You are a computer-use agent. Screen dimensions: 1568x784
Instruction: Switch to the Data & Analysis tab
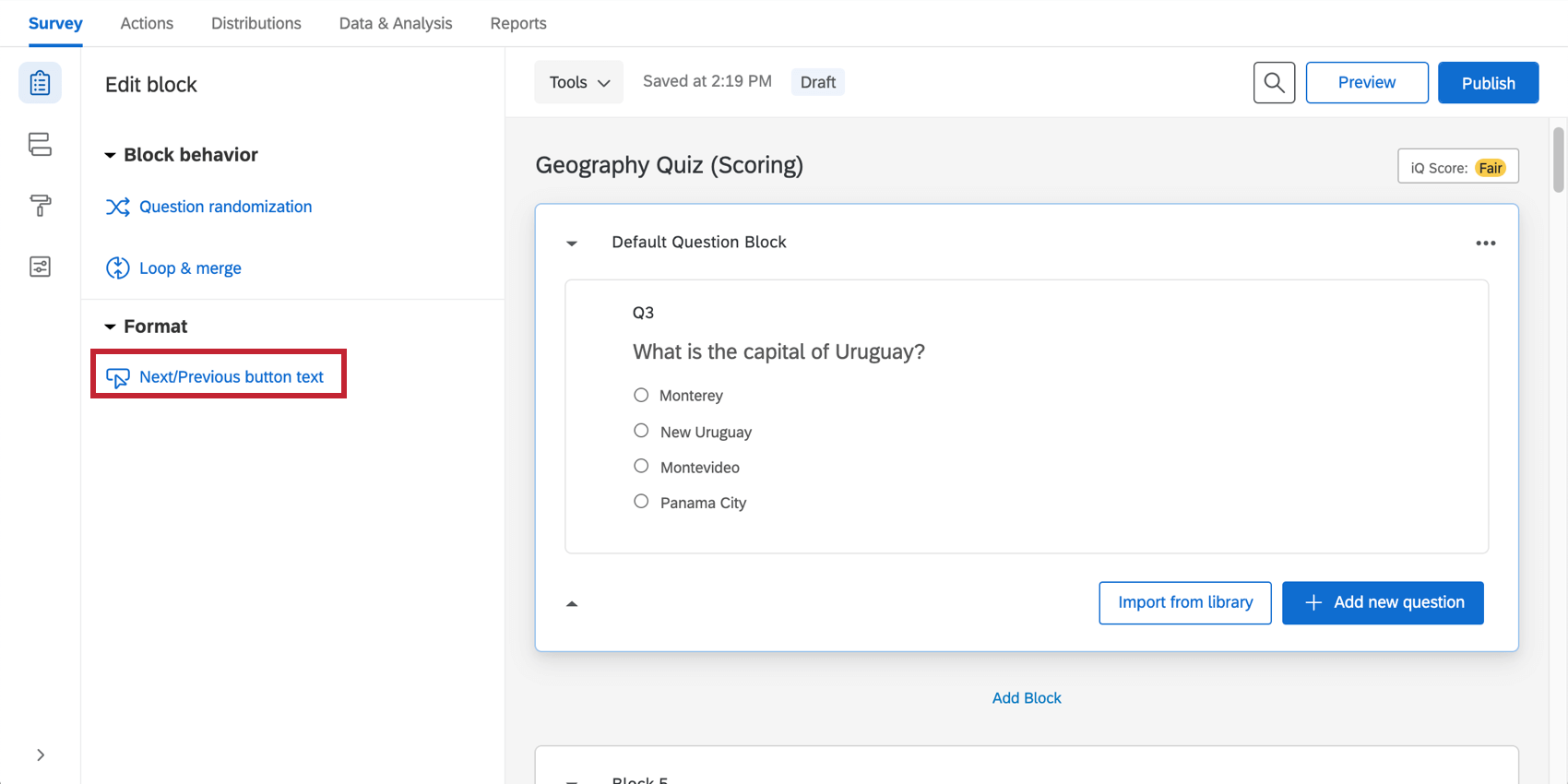[395, 23]
